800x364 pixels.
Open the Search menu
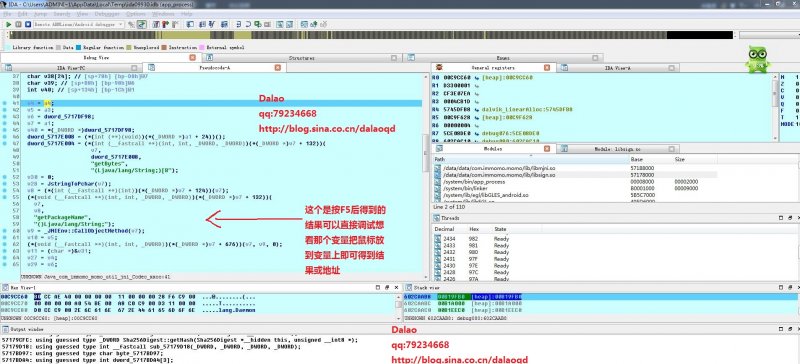coord(62,14)
